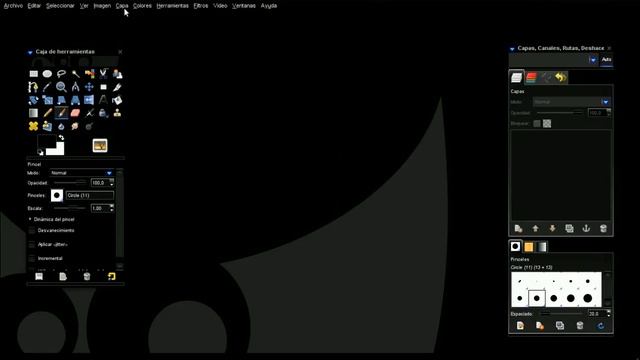Select the Measure compass tool
This screenshot has width=640, height=360.
(76, 87)
